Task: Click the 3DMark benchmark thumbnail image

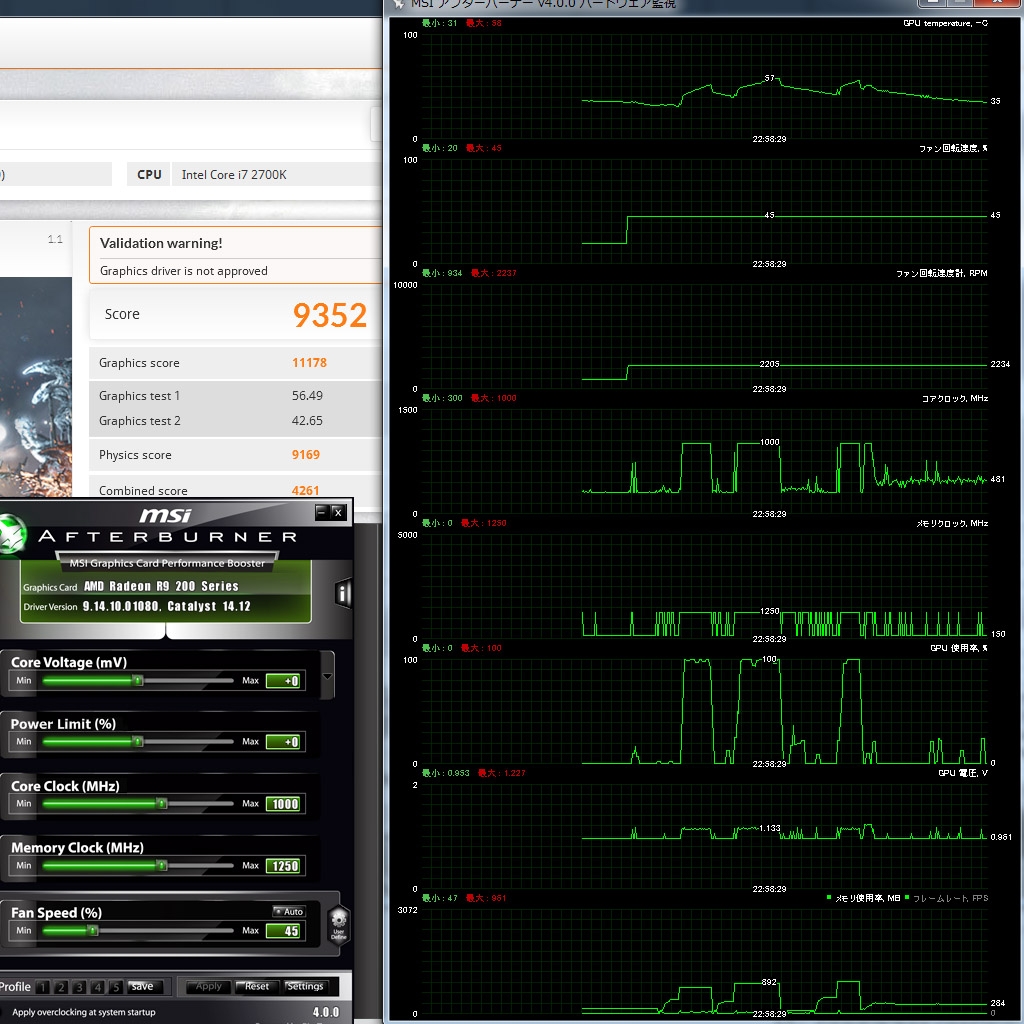Action: coord(36,385)
